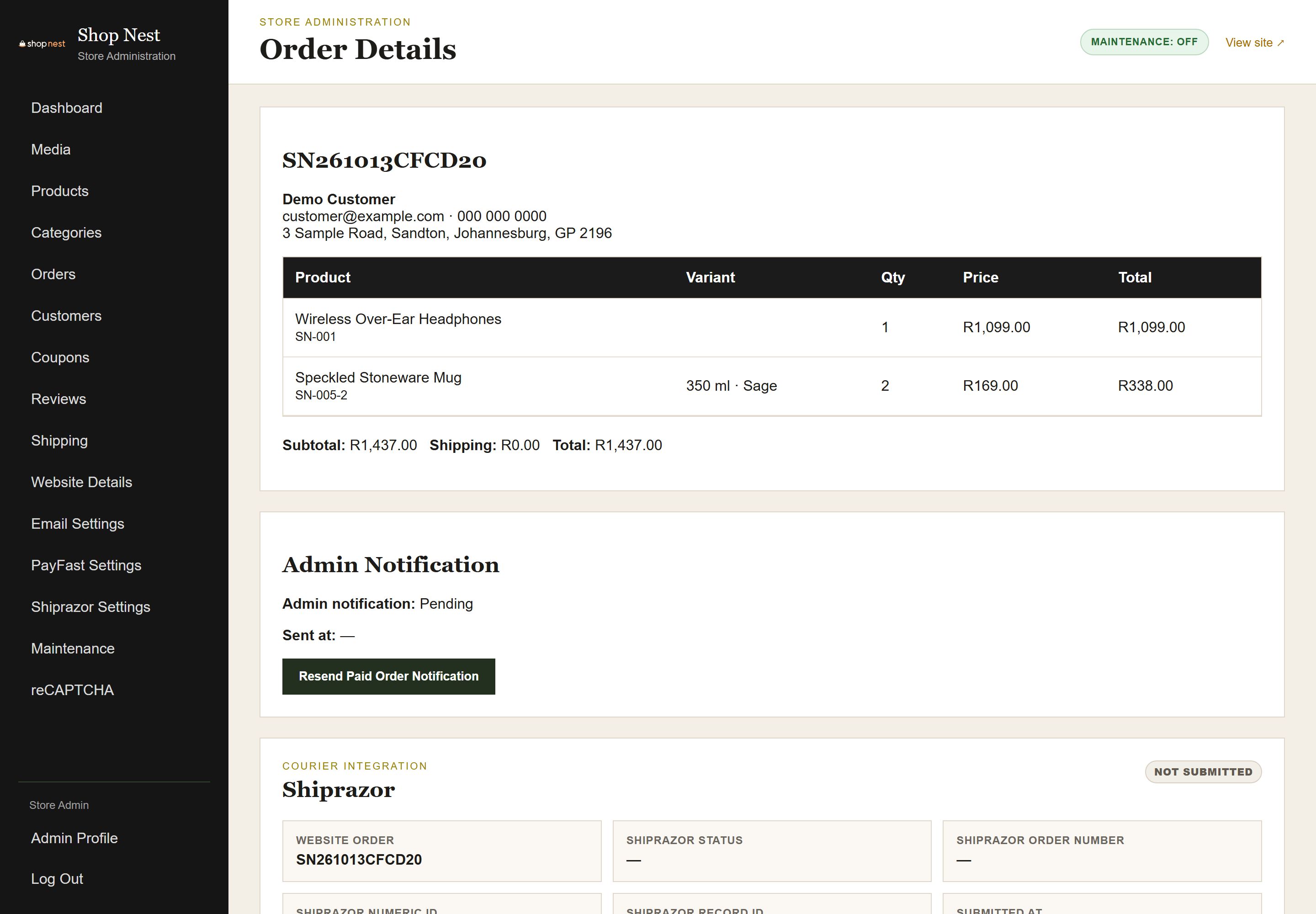This screenshot has width=1316, height=914.
Task: Open Shiprazor Settings
Action: coord(90,607)
